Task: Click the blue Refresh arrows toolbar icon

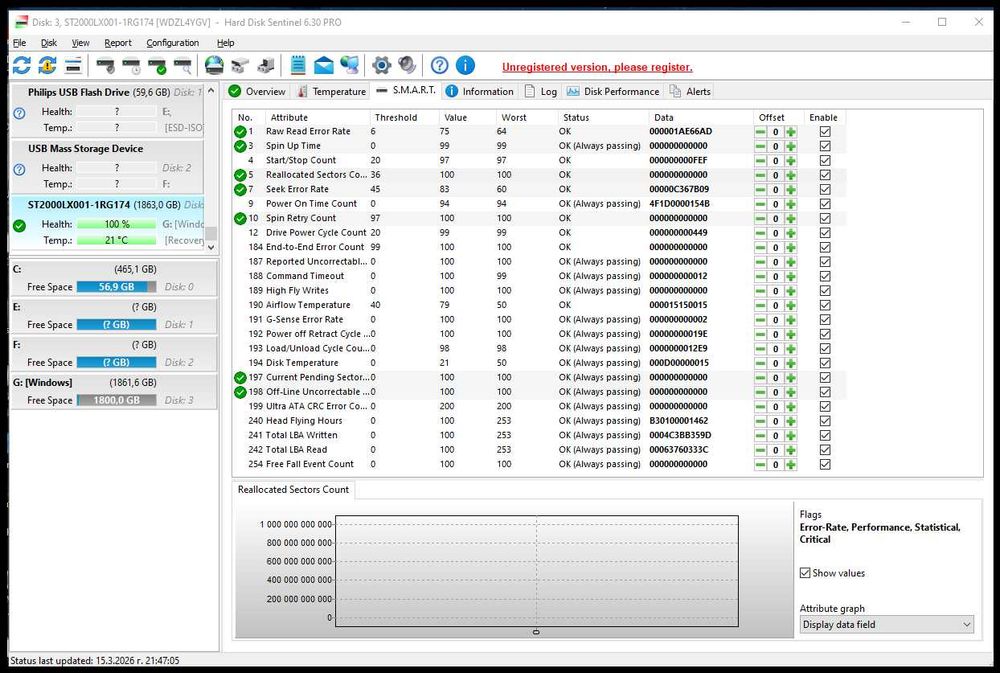Action: [x=22, y=65]
